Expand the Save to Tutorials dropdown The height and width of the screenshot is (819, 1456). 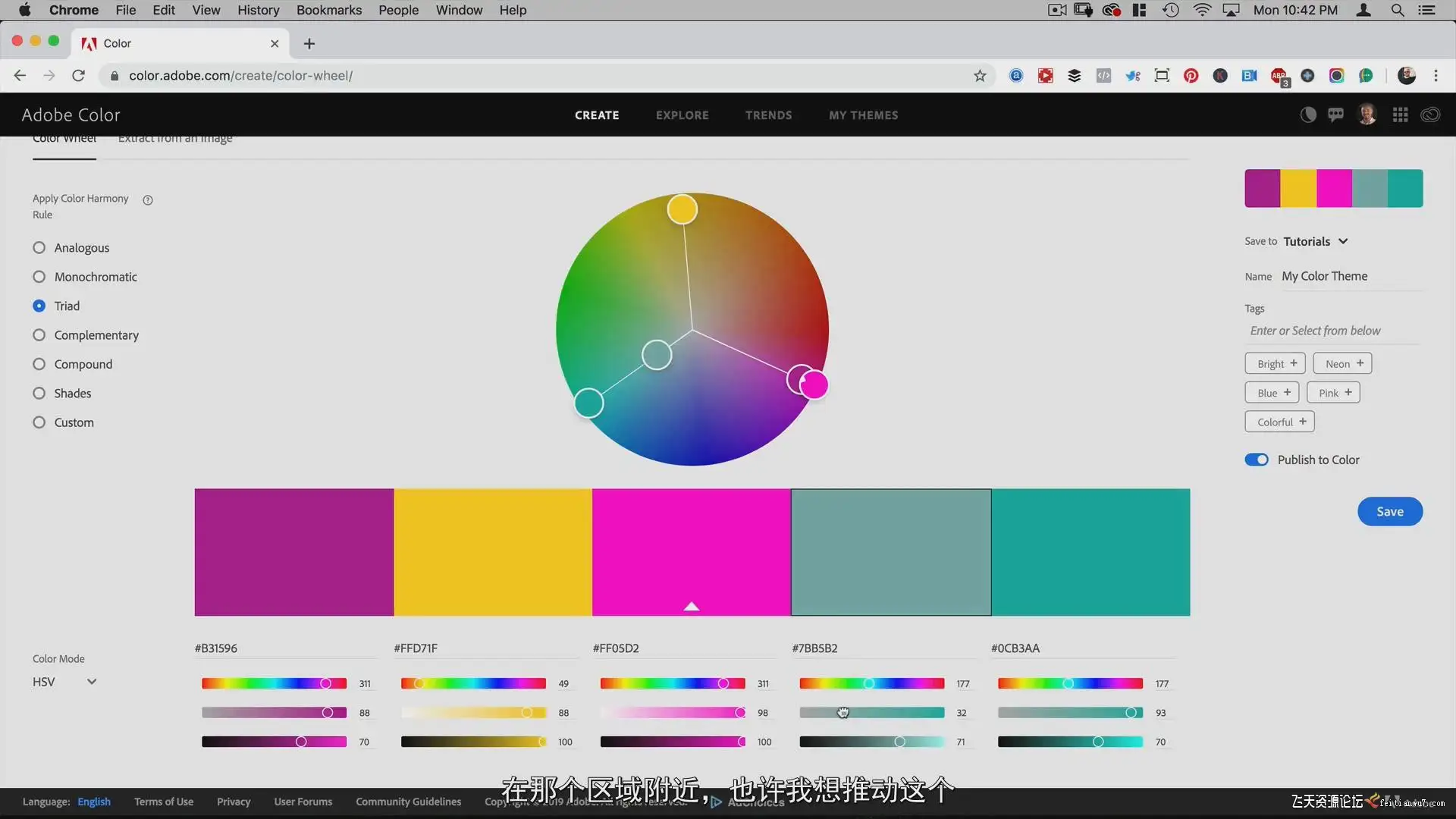tap(1316, 241)
